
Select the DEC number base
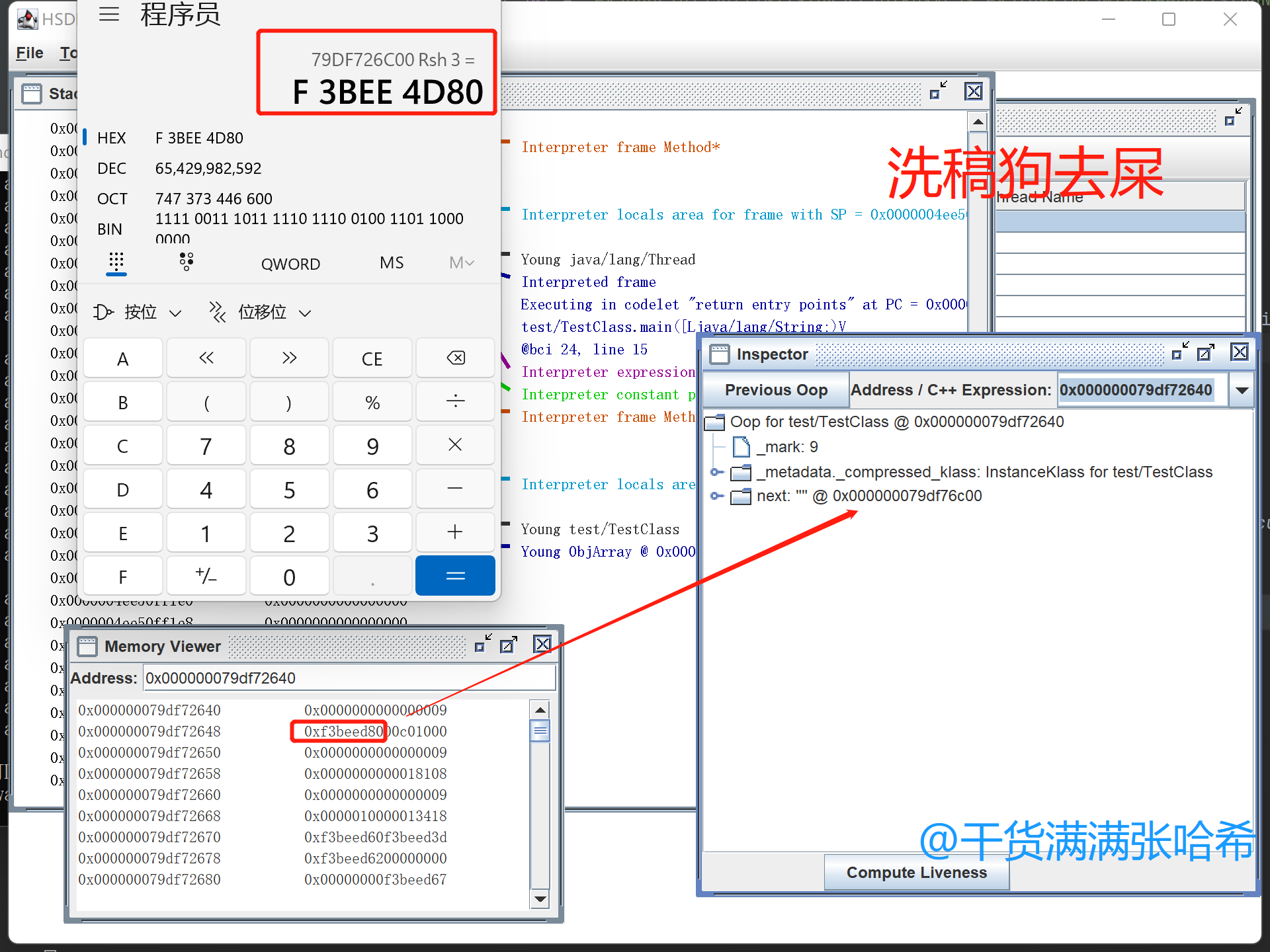point(111,169)
